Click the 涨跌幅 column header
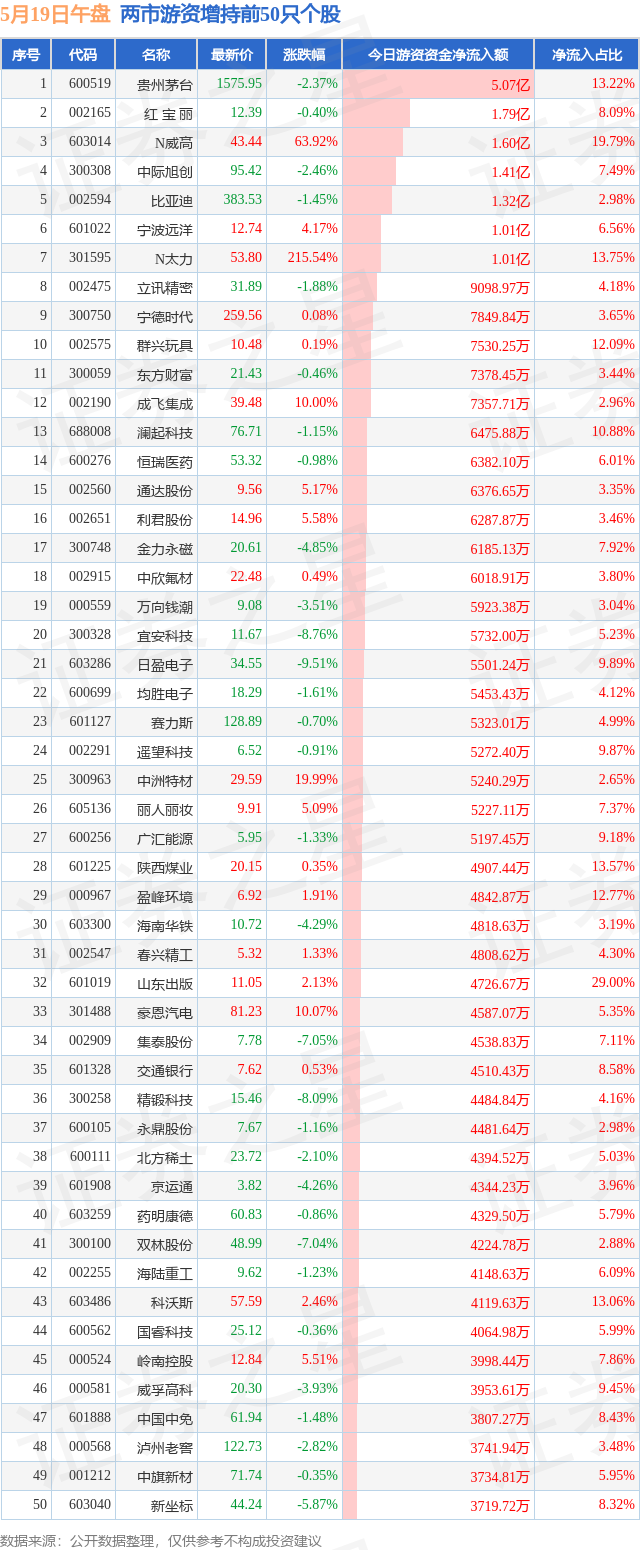The width and height of the screenshot is (640, 1550). (304, 55)
